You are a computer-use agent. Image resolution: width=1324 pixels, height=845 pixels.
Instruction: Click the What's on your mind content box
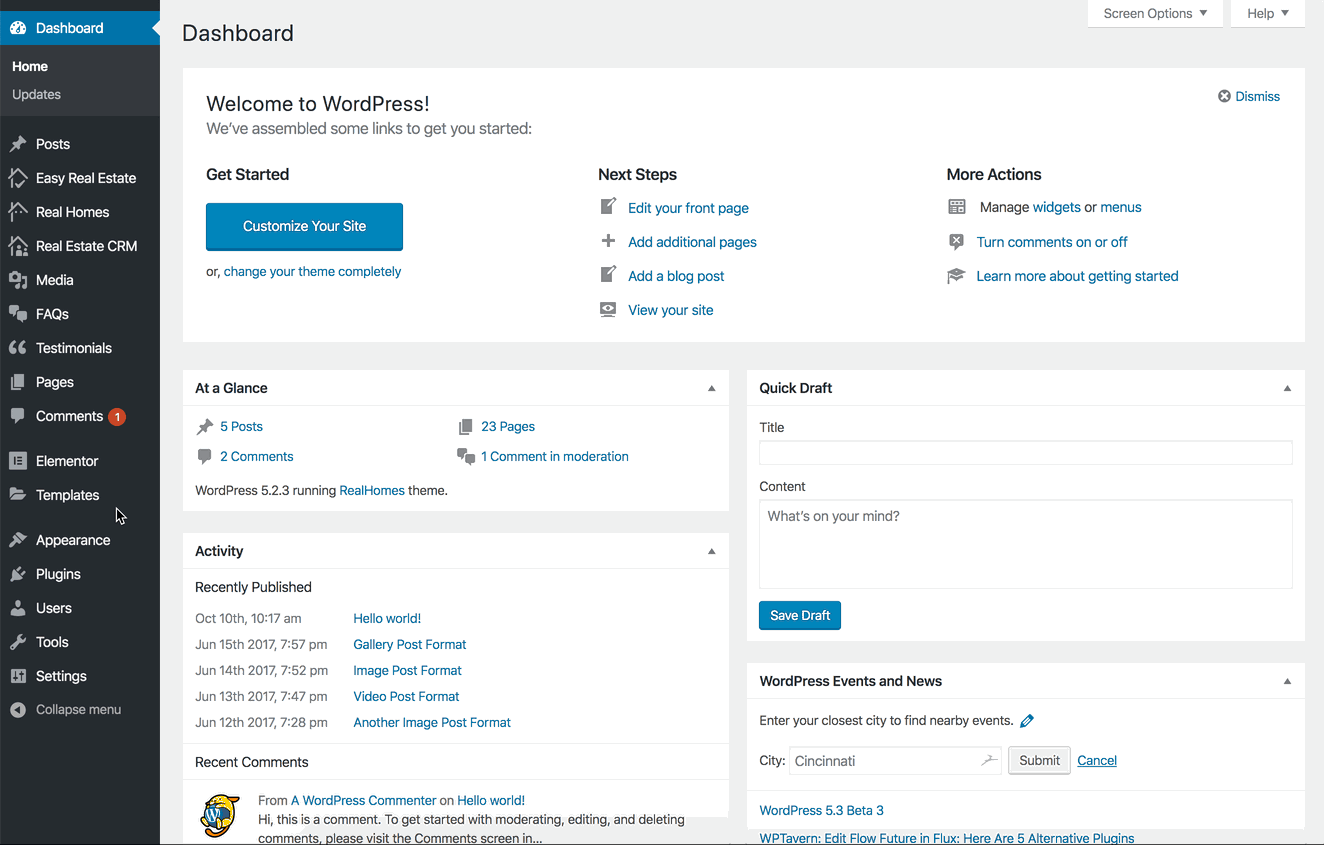1026,544
